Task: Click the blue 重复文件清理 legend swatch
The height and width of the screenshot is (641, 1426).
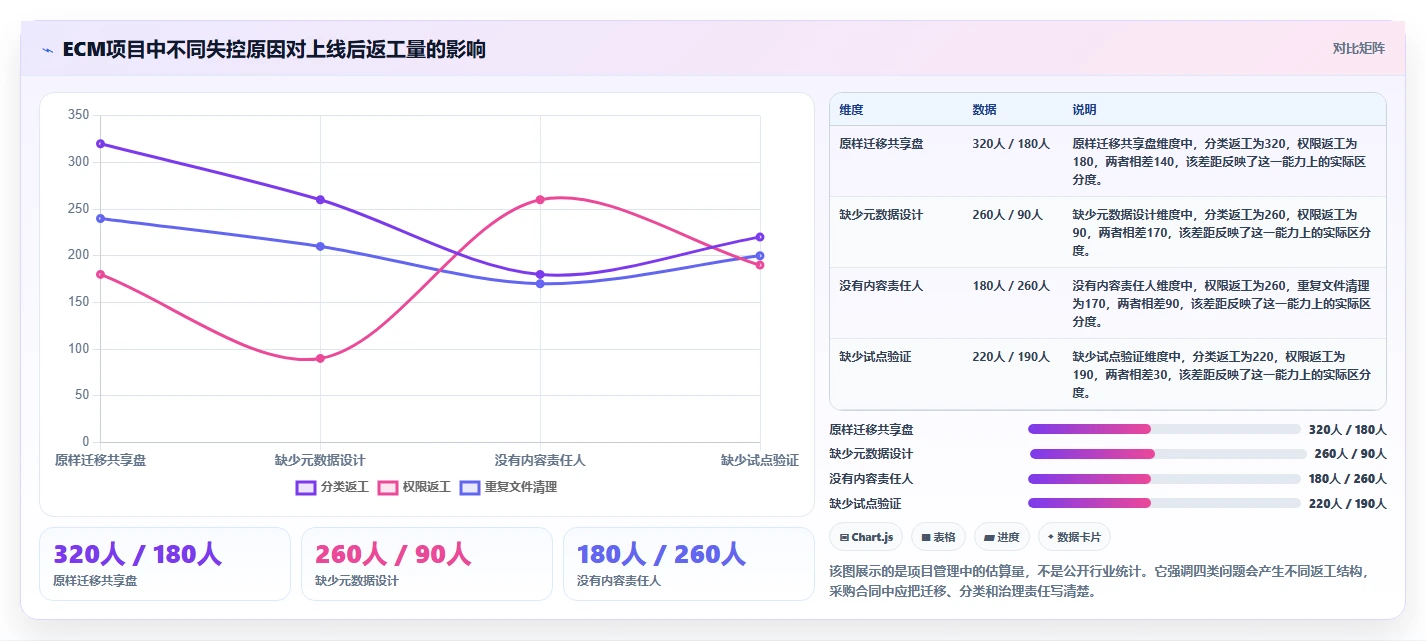Action: coord(470,487)
